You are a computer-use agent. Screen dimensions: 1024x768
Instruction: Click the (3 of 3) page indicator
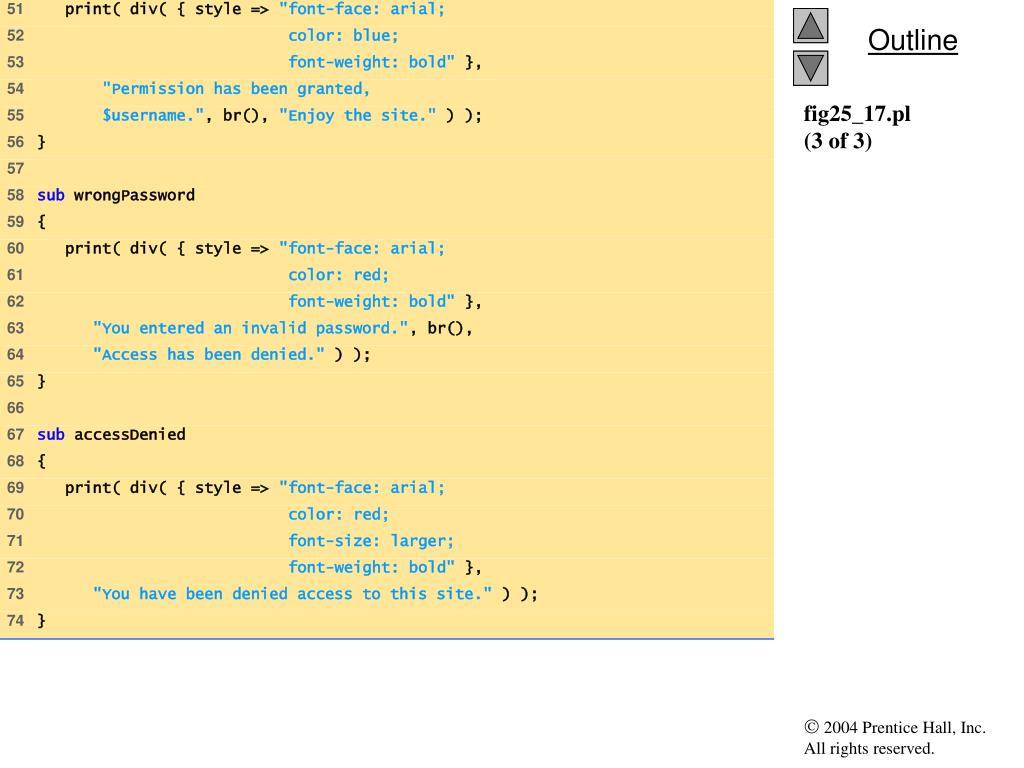tap(838, 141)
